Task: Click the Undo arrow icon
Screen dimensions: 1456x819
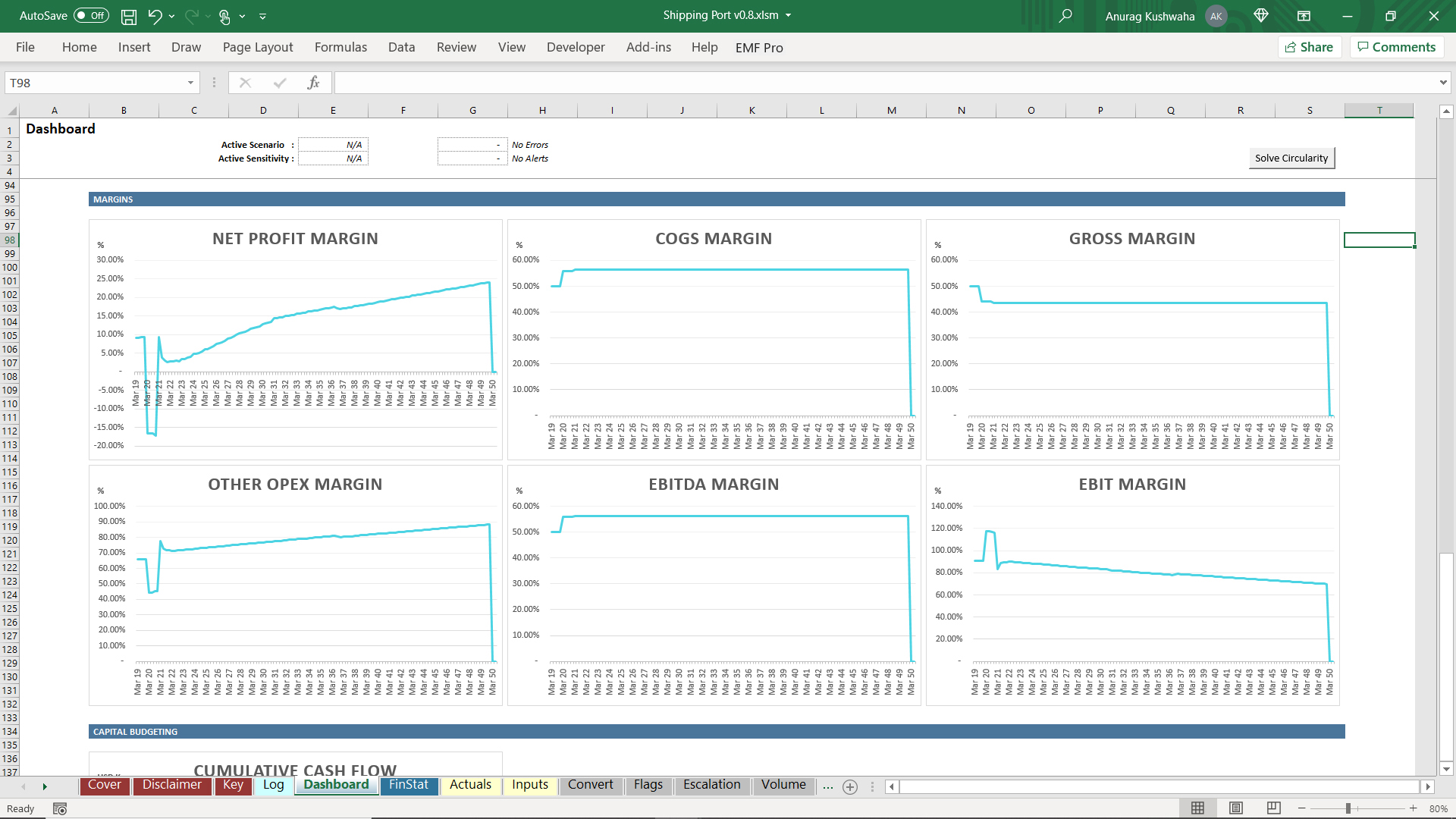Action: (x=155, y=16)
